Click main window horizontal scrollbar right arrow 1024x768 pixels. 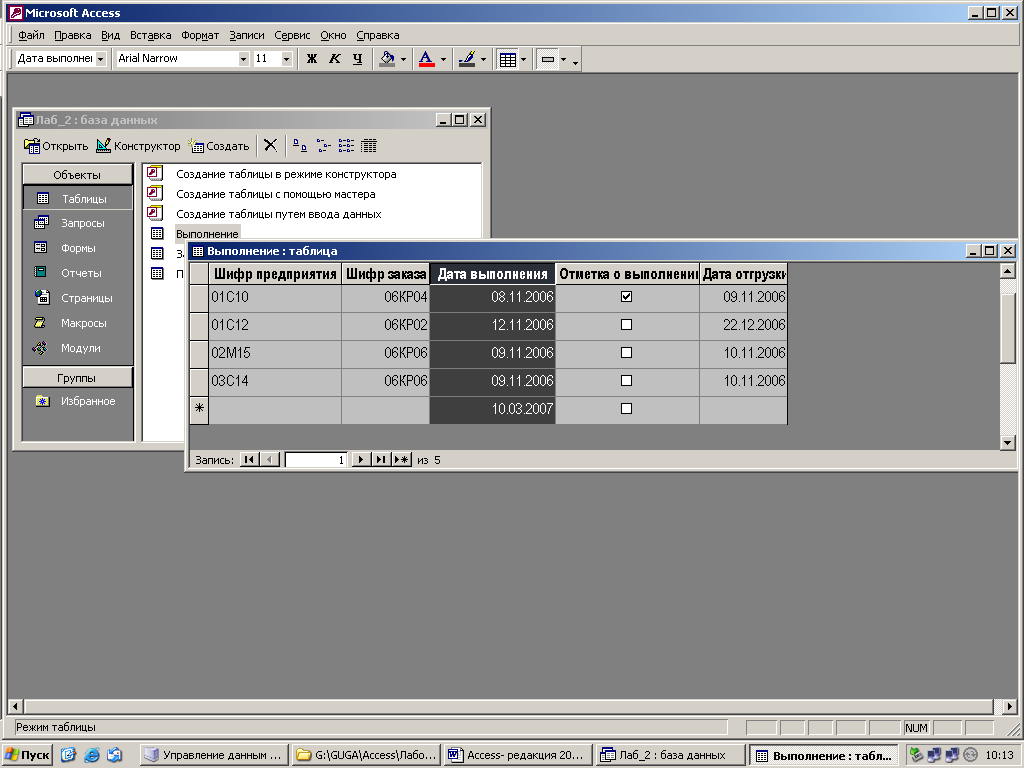(1010, 706)
